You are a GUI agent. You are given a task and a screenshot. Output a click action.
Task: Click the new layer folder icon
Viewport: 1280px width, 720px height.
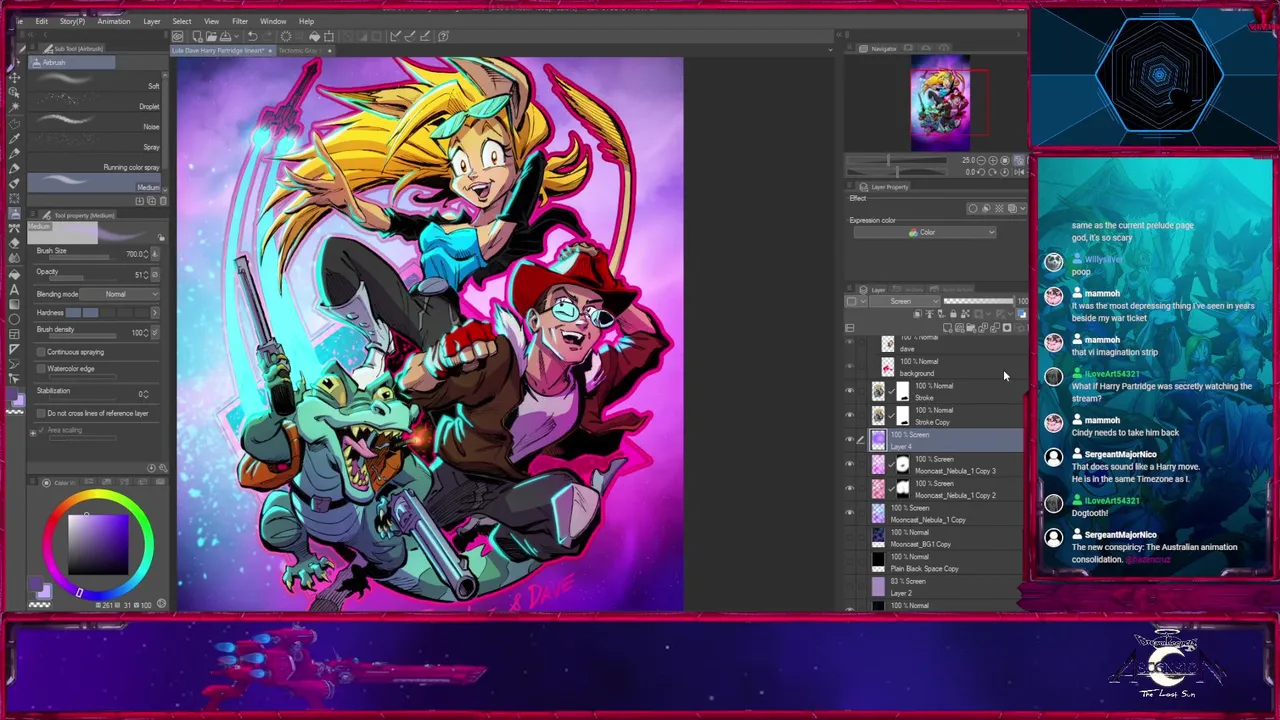[x=971, y=328]
